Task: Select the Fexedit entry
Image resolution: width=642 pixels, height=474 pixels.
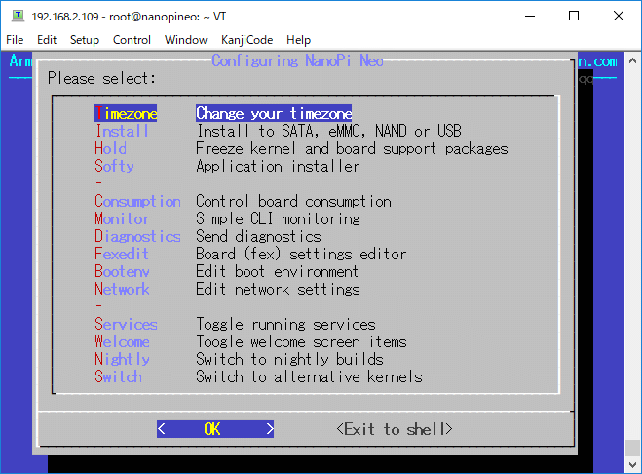Action: click(x=121, y=254)
